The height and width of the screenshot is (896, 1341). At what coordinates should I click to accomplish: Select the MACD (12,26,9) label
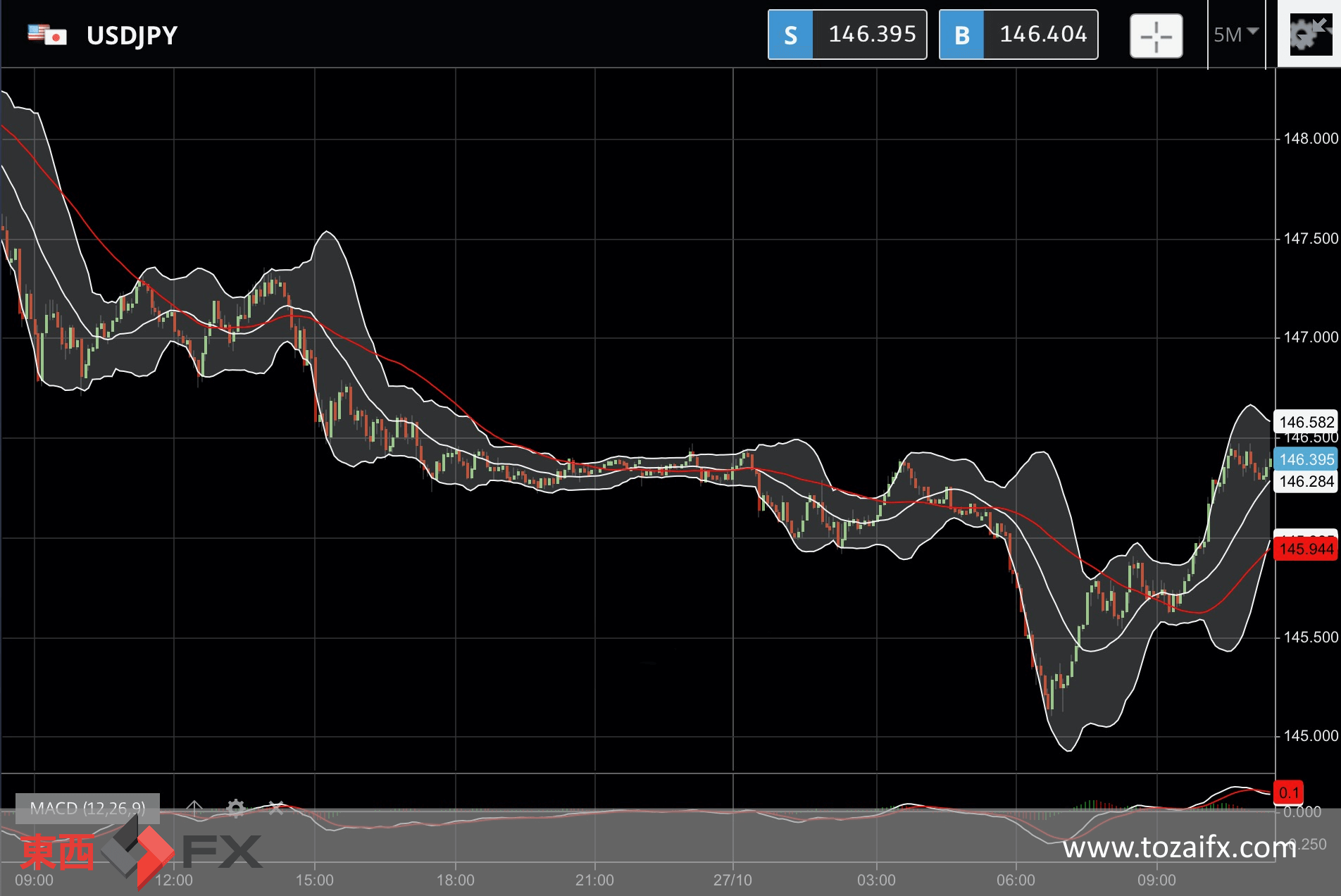point(88,808)
